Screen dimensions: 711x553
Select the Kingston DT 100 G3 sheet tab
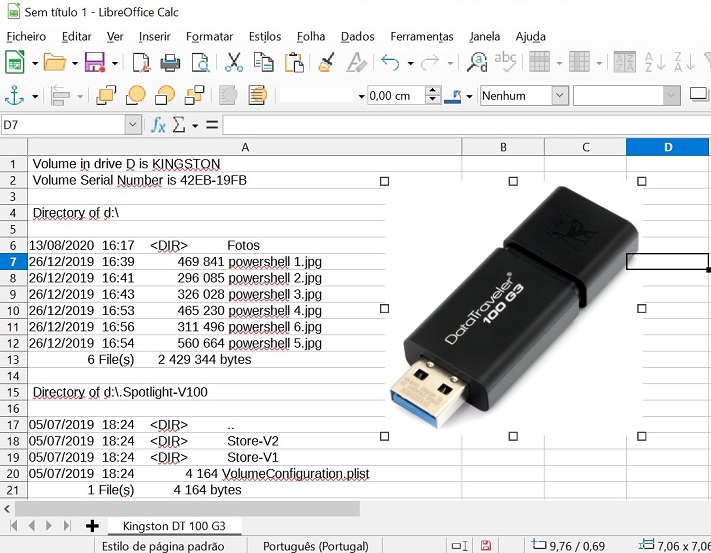coord(174,526)
